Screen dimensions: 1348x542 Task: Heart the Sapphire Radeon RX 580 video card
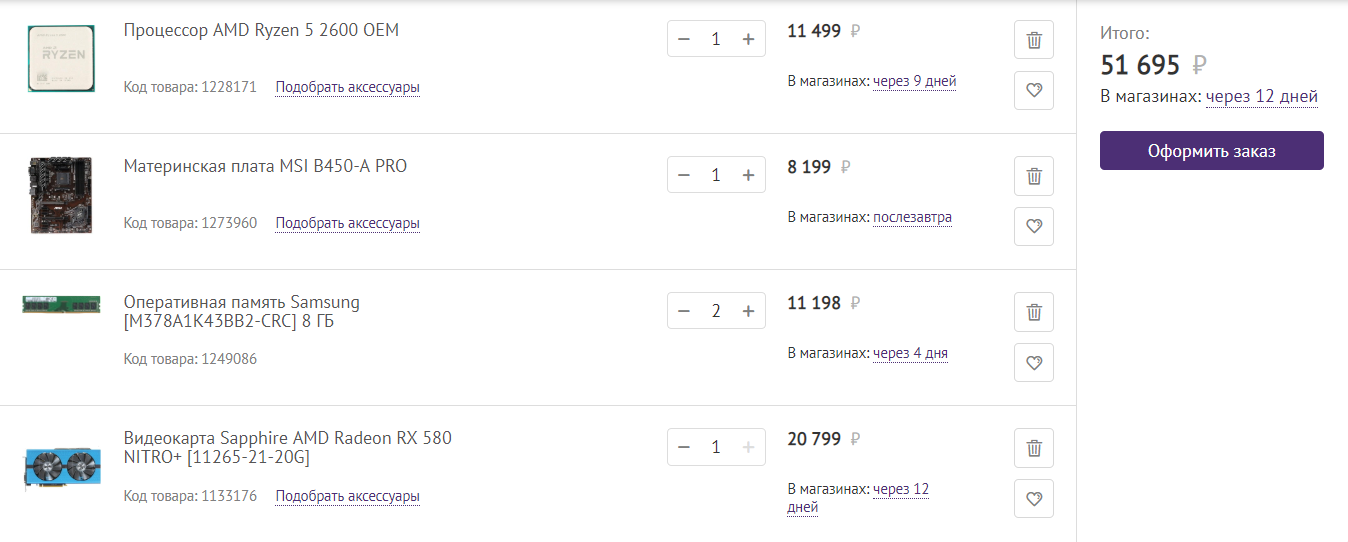tap(1034, 498)
